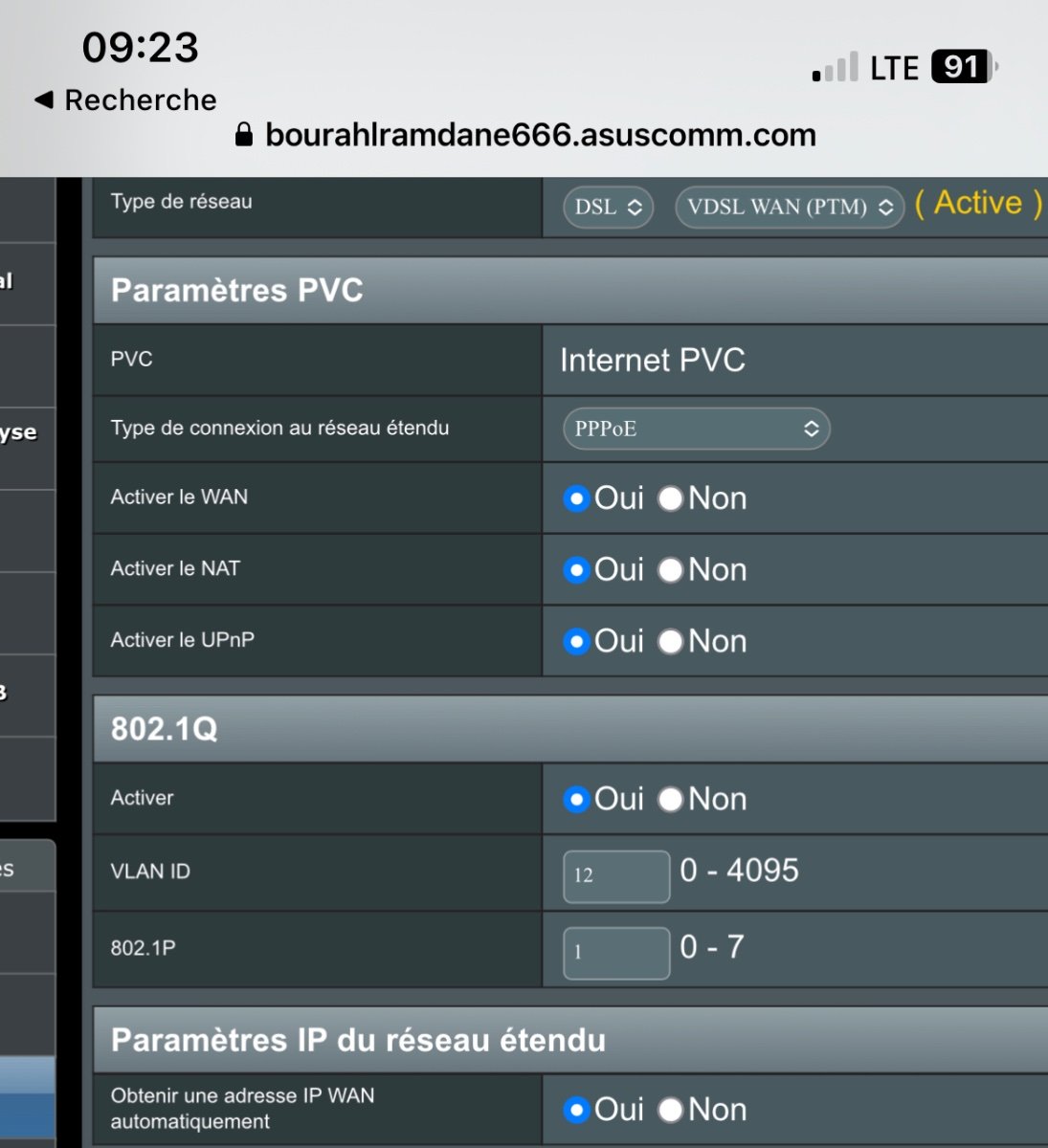Tap the padlock icon in address bar
Screen dimensions: 1048x1148
point(244,135)
